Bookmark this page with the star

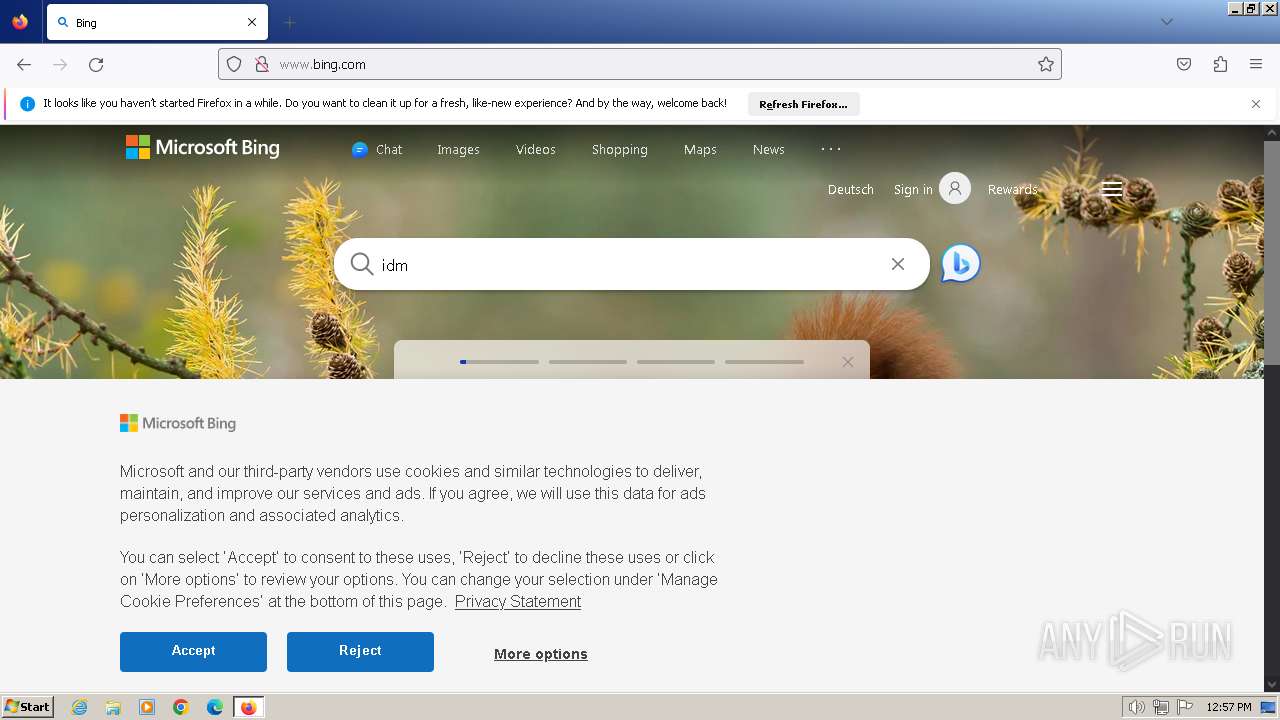click(x=1046, y=64)
